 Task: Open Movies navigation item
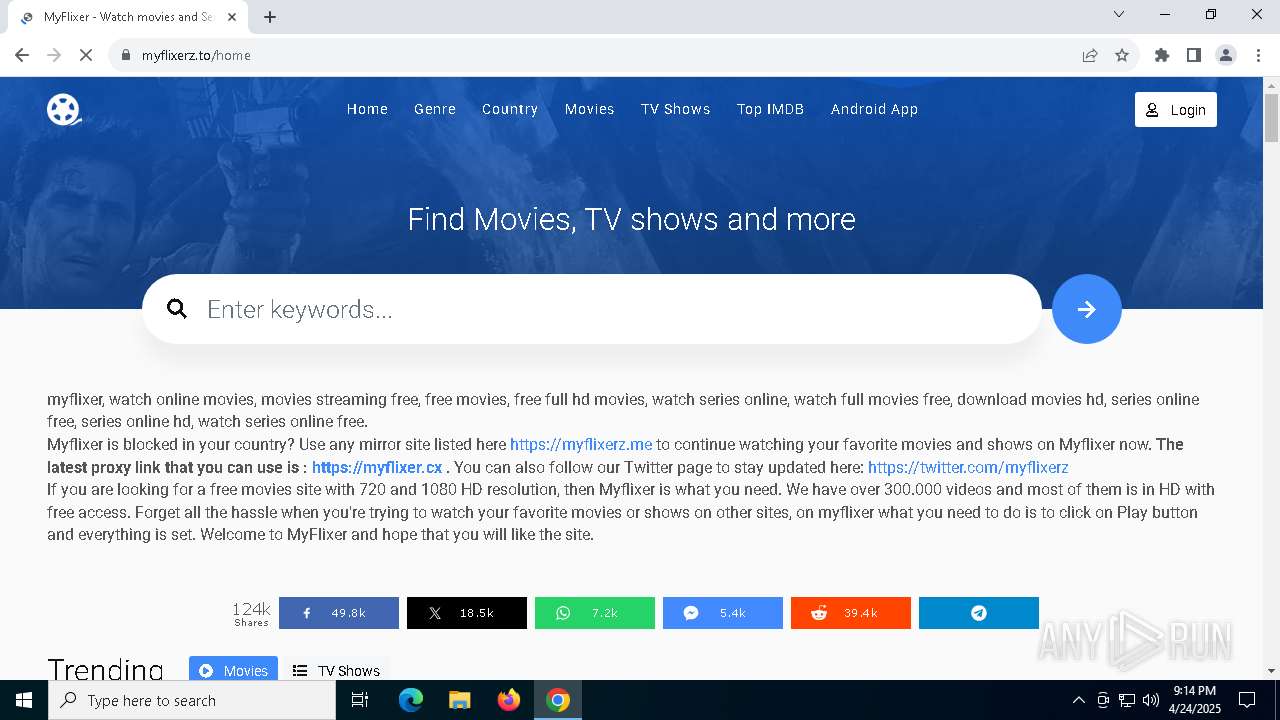(590, 109)
